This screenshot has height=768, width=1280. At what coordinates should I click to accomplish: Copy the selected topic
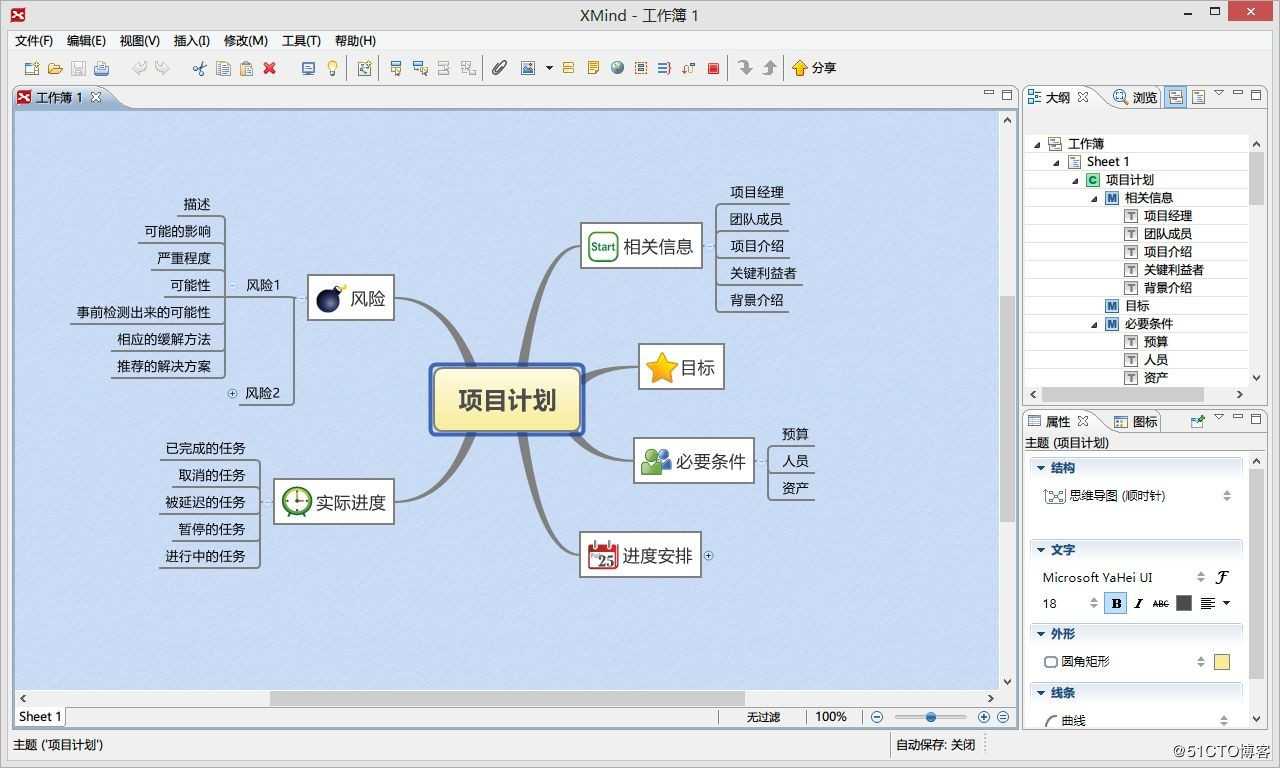pos(223,68)
